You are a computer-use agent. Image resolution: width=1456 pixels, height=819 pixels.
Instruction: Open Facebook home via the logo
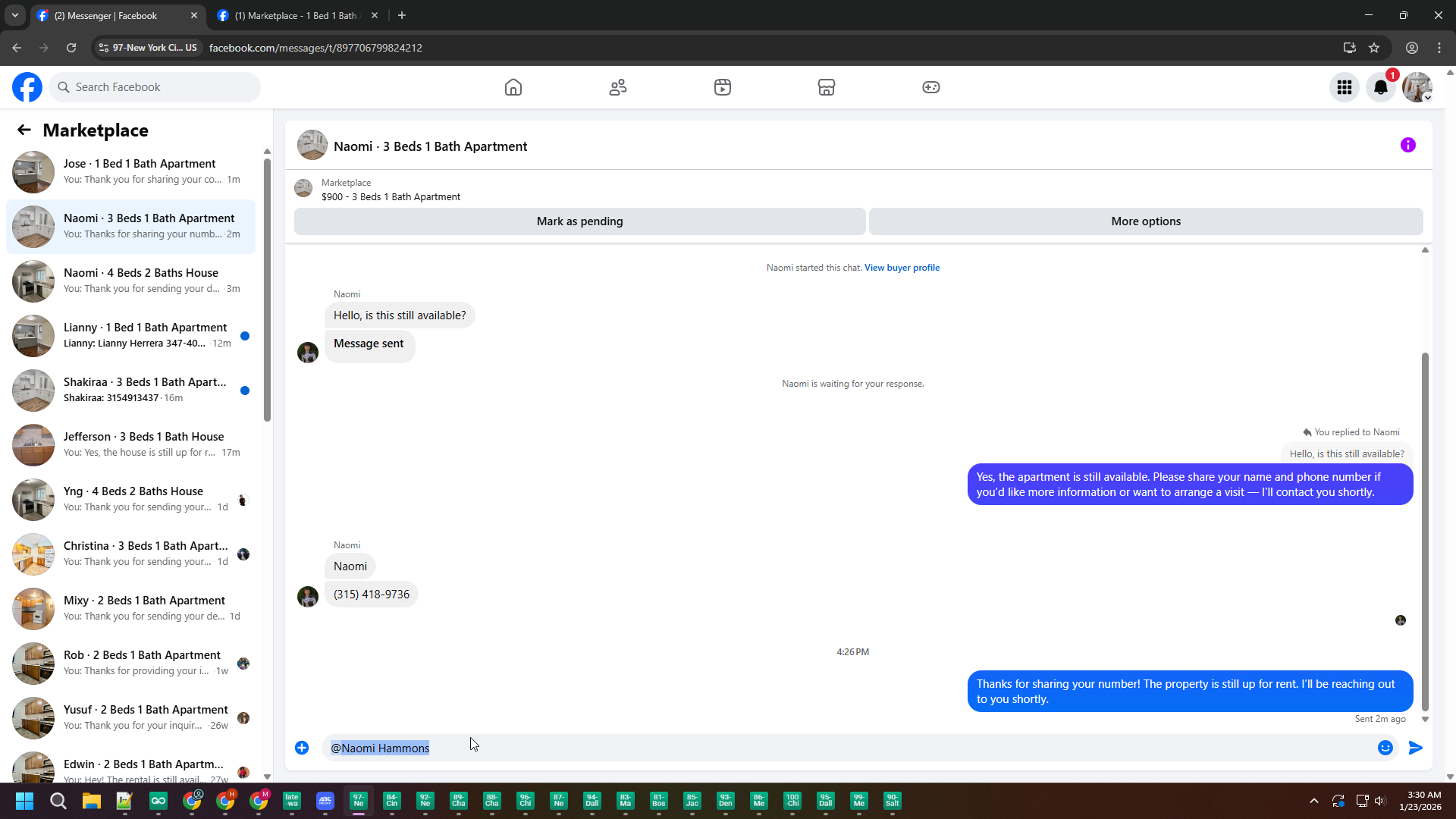click(x=27, y=87)
